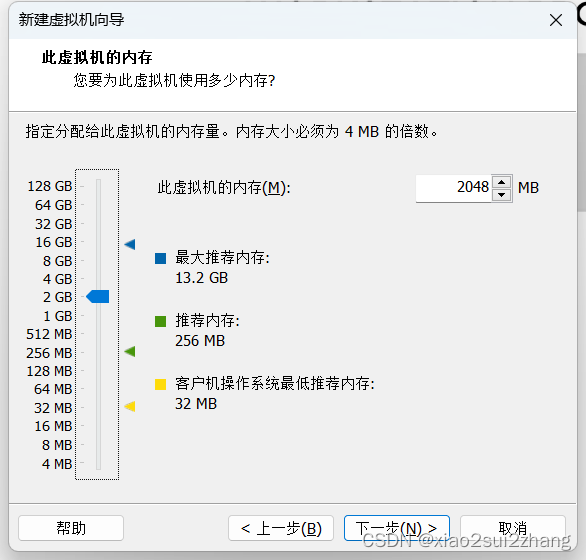Increase memory with the up spinner arrow

coord(502,182)
